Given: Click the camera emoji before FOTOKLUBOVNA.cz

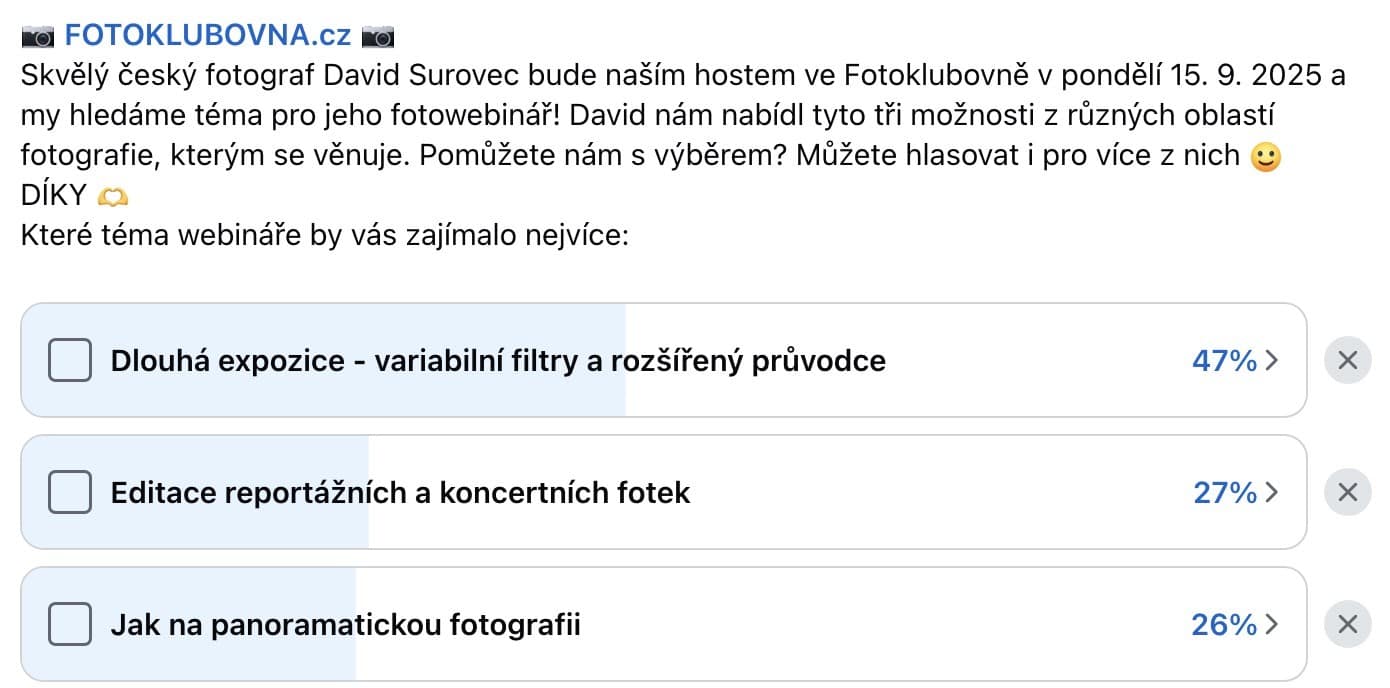Looking at the screenshot, I should (x=38, y=37).
